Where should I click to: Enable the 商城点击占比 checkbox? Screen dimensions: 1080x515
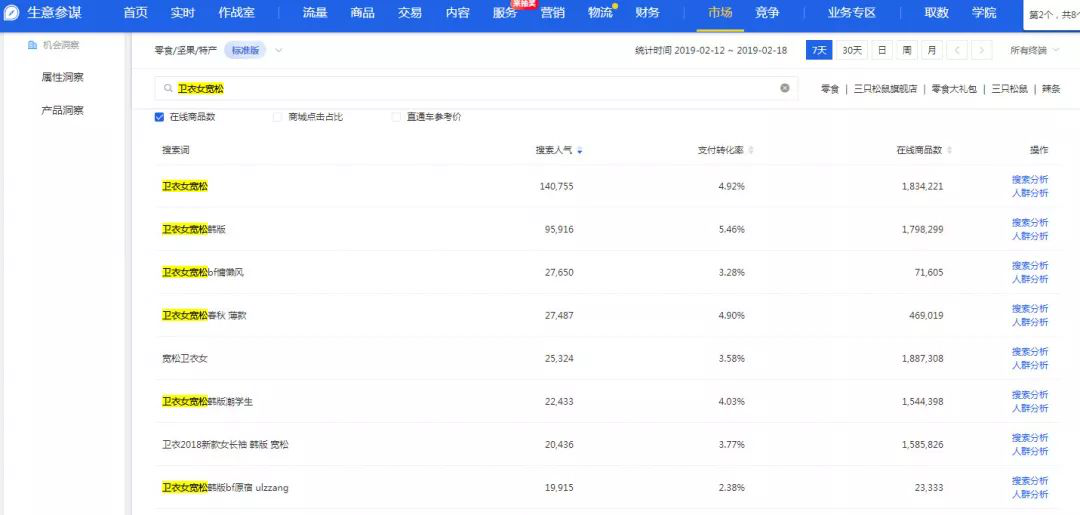[x=277, y=117]
